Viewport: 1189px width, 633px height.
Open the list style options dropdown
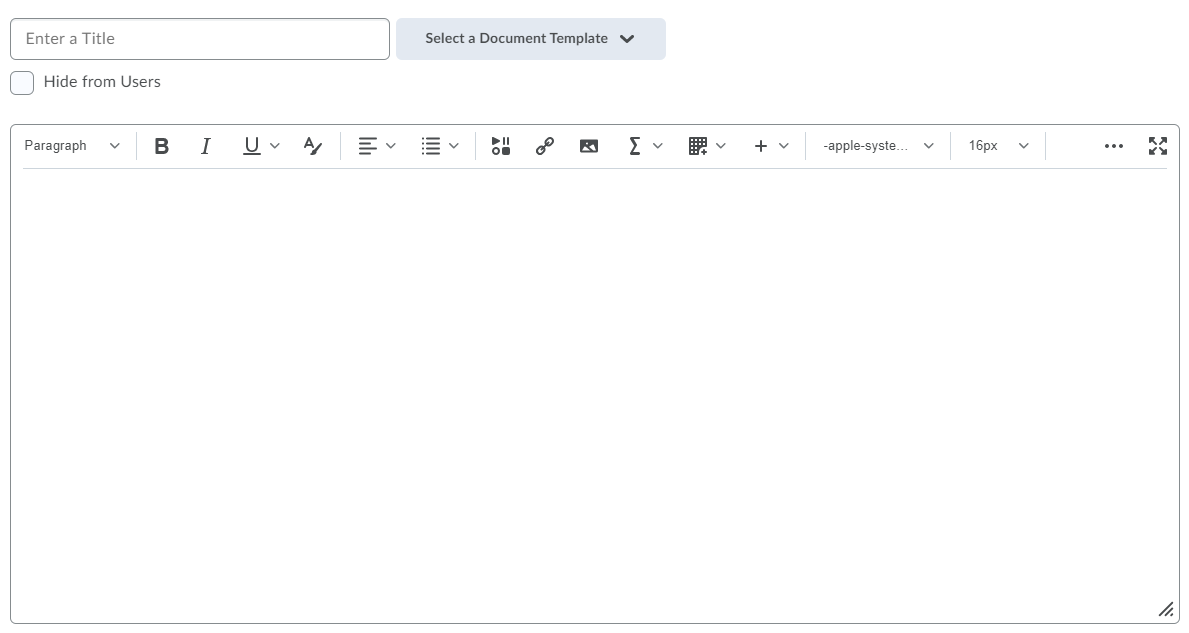440,146
